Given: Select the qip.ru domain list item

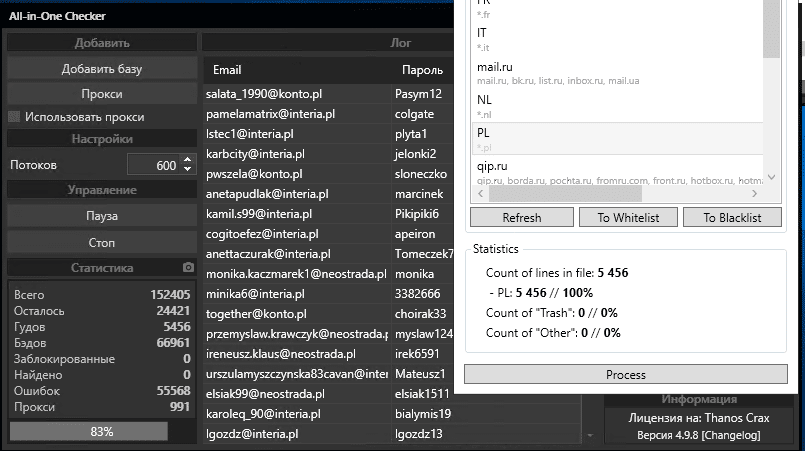Looking at the screenshot, I should [617, 172].
